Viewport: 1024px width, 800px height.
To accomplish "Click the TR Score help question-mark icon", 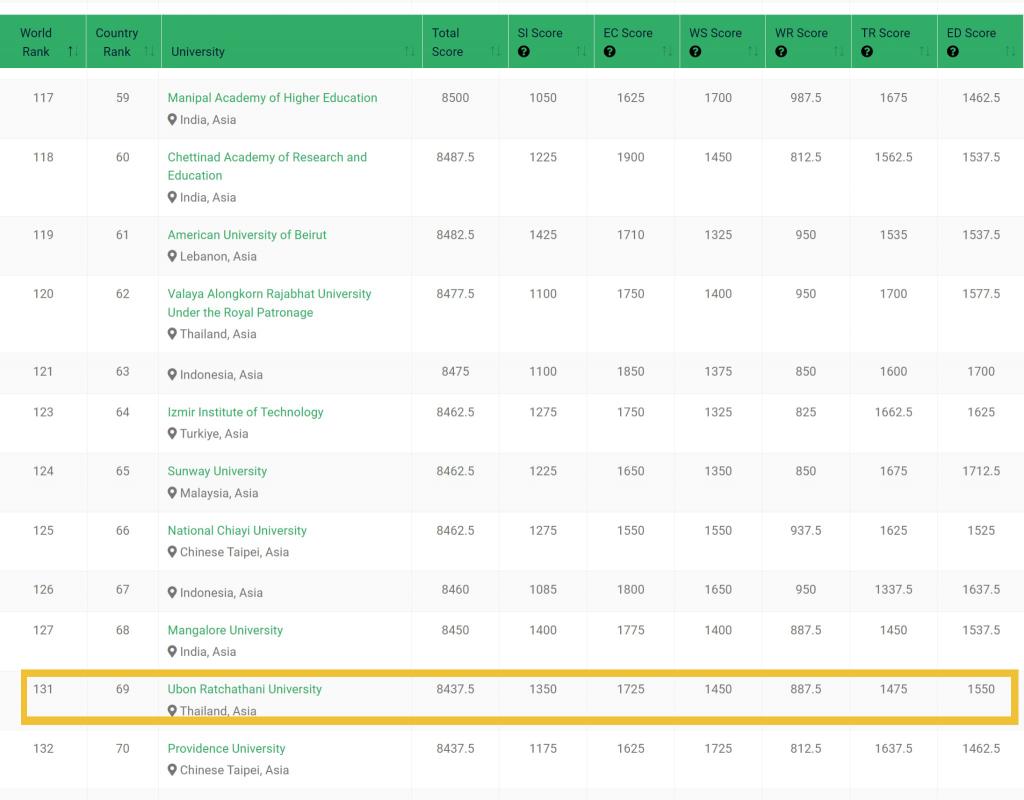I will (x=867, y=52).
